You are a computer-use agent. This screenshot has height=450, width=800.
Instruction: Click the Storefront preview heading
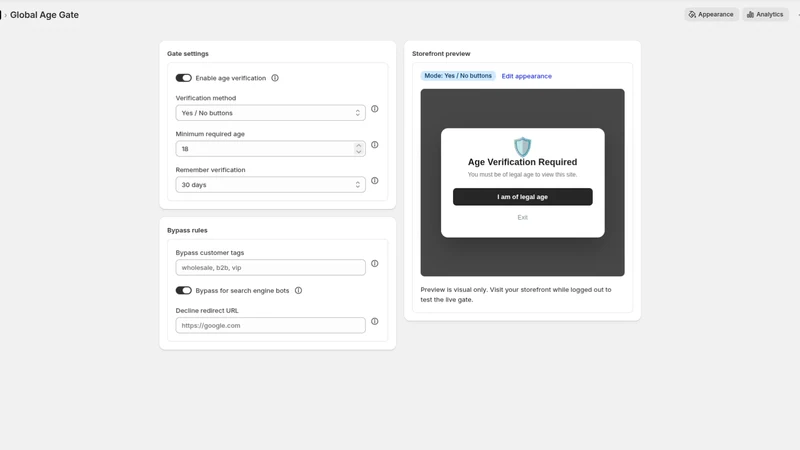tap(441, 54)
